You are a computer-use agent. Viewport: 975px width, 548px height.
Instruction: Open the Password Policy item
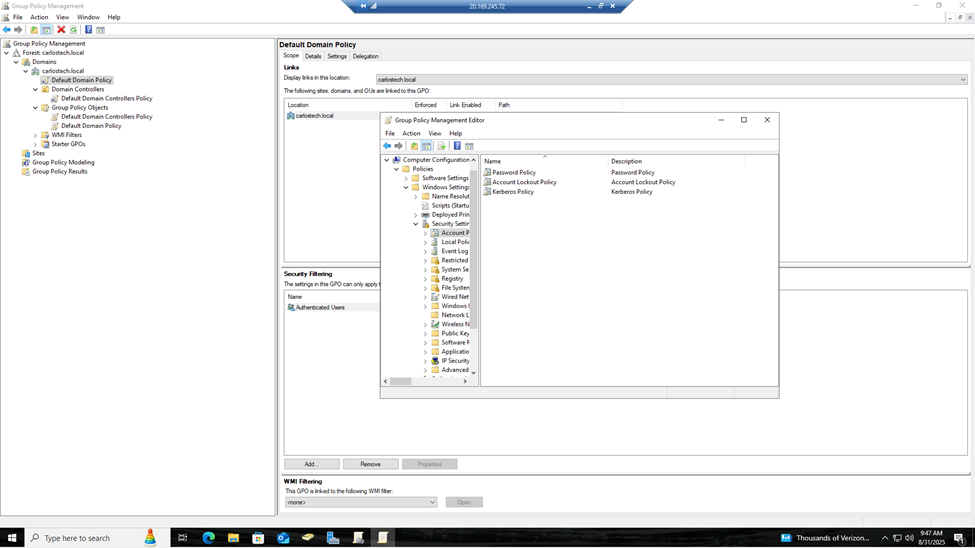click(x=514, y=173)
